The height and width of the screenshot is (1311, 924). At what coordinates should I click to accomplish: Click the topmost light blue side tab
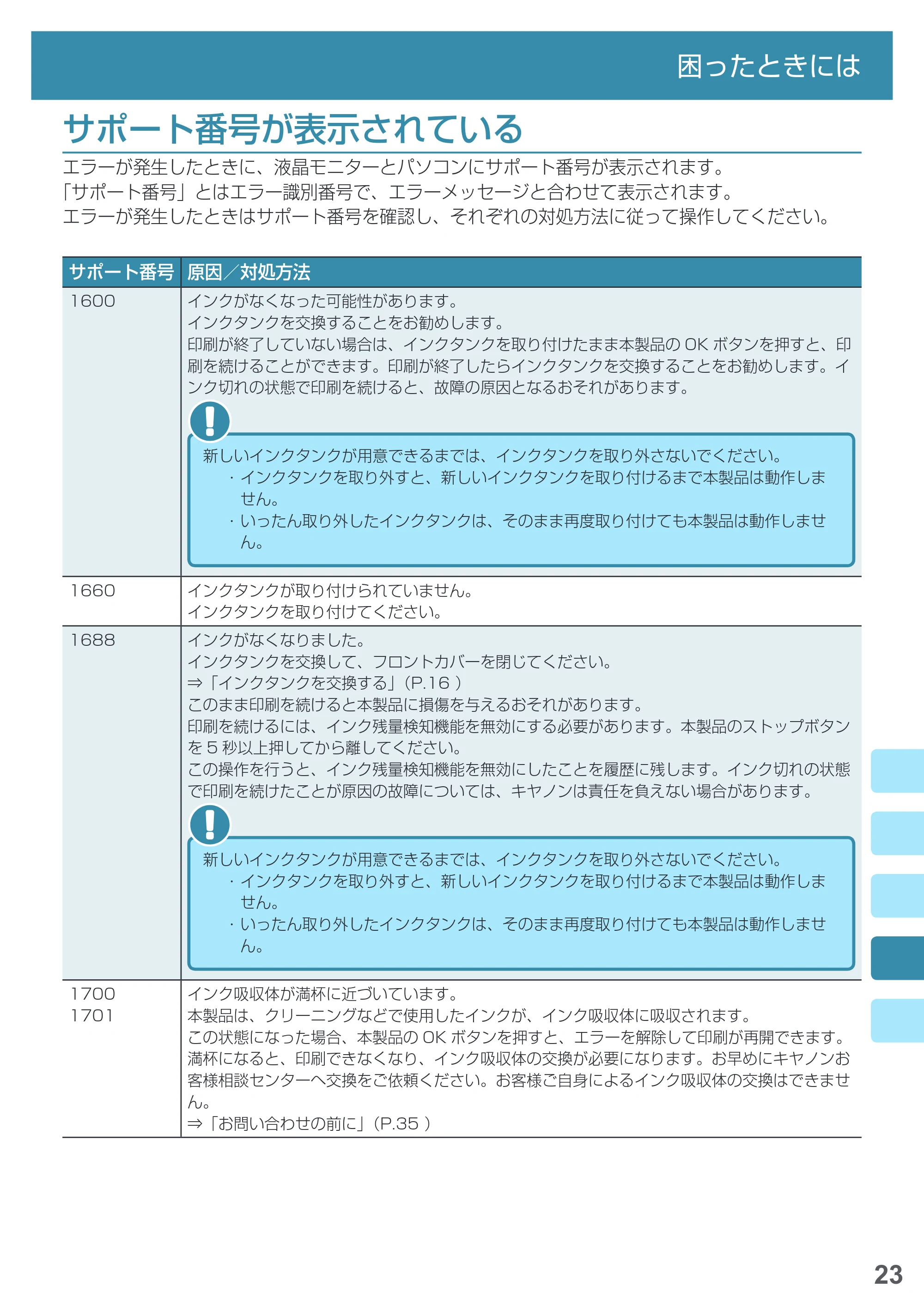[897, 771]
